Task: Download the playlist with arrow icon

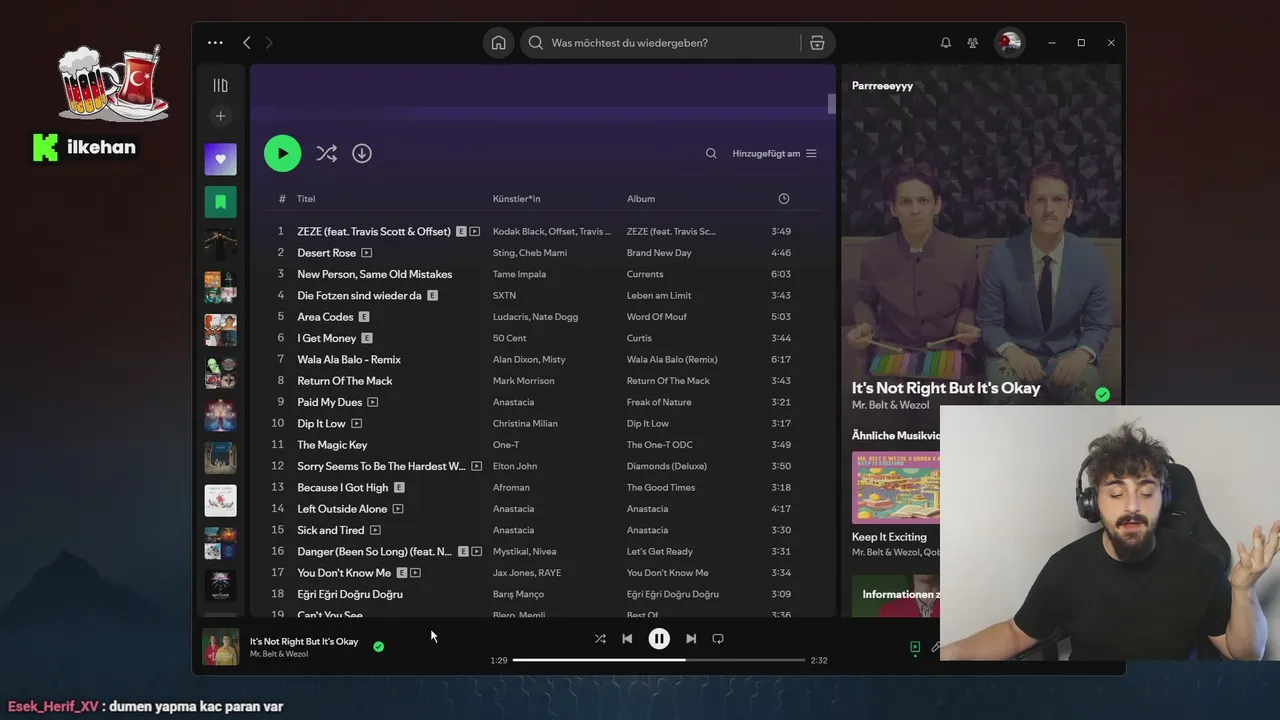Action: tap(362, 153)
